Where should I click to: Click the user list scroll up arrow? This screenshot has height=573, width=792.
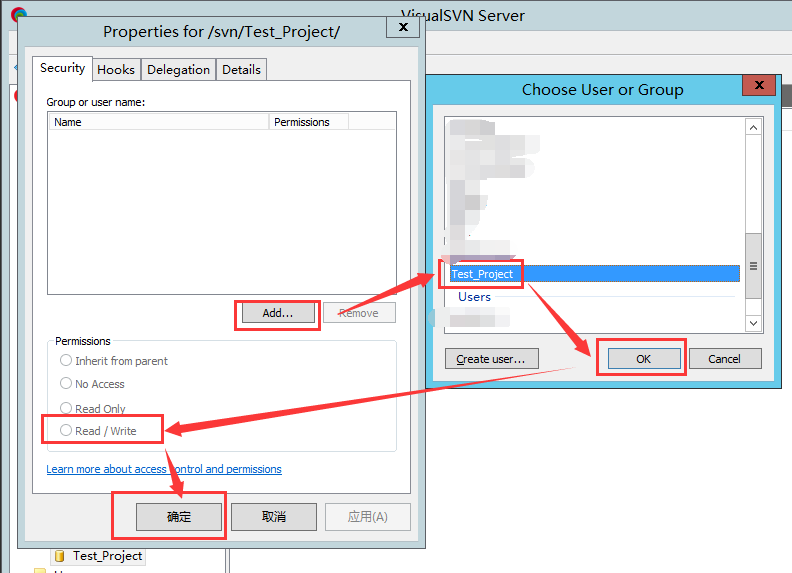[x=753, y=127]
